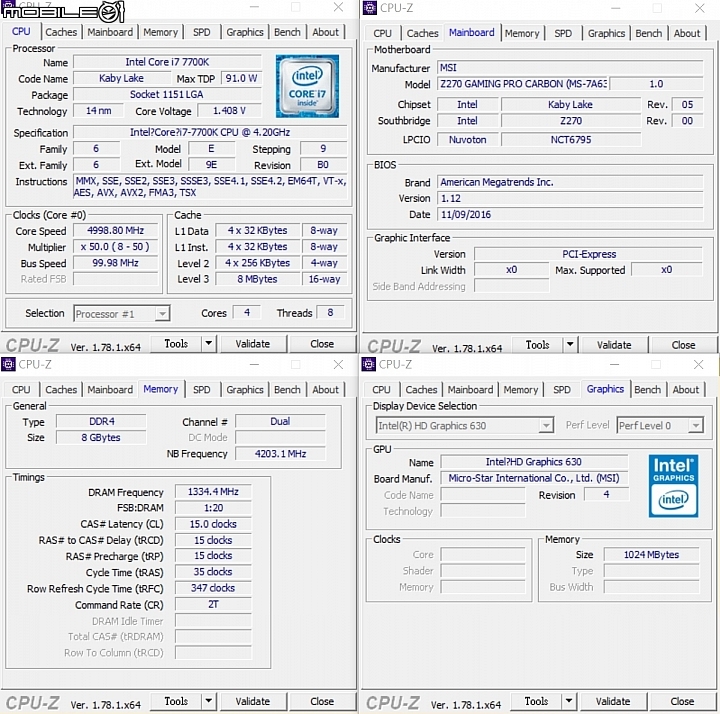Go to CPU tab in Memory window
The height and width of the screenshot is (714, 720).
tap(21, 390)
